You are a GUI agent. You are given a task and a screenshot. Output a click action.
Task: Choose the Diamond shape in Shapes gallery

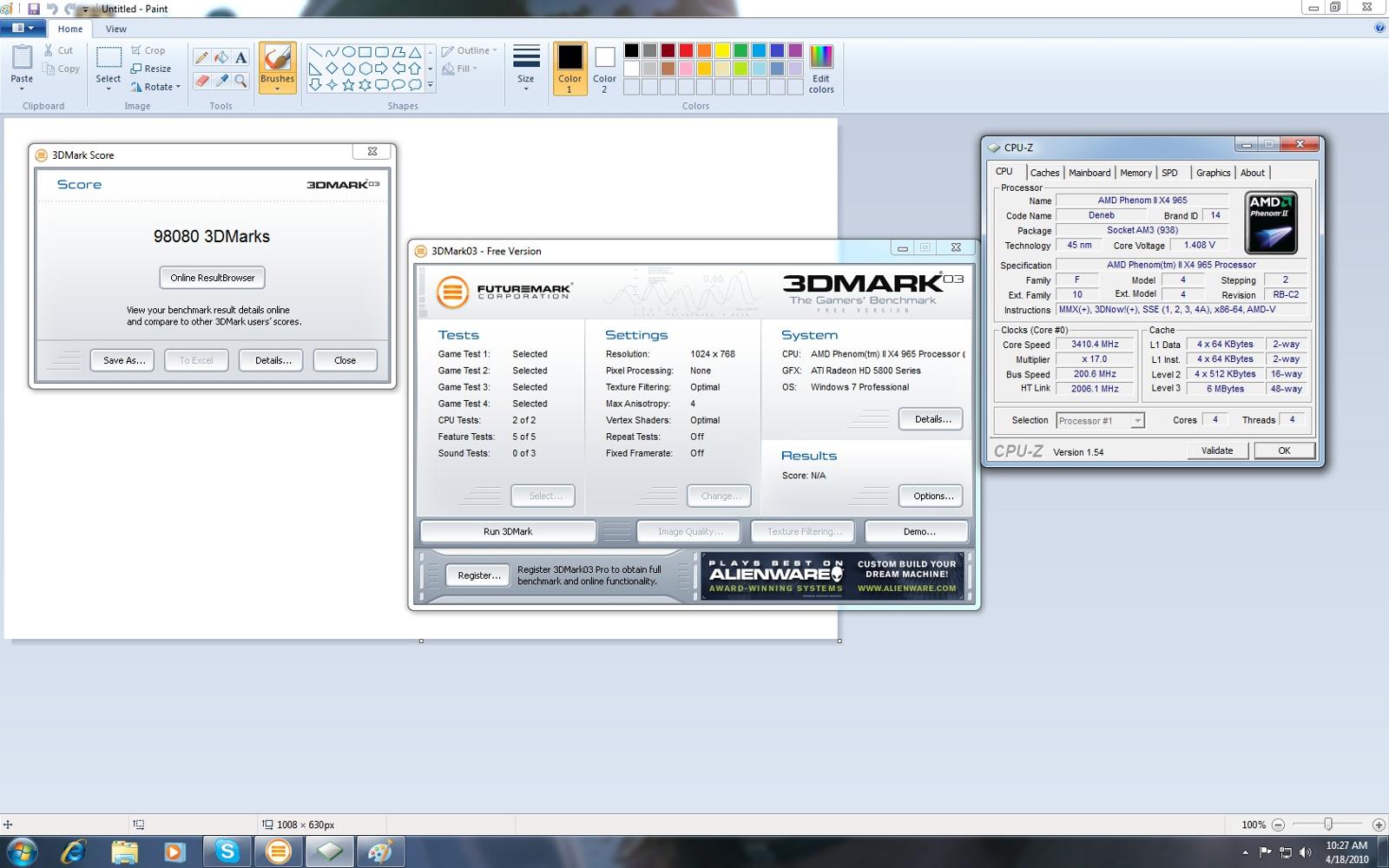pyautogui.click(x=332, y=69)
